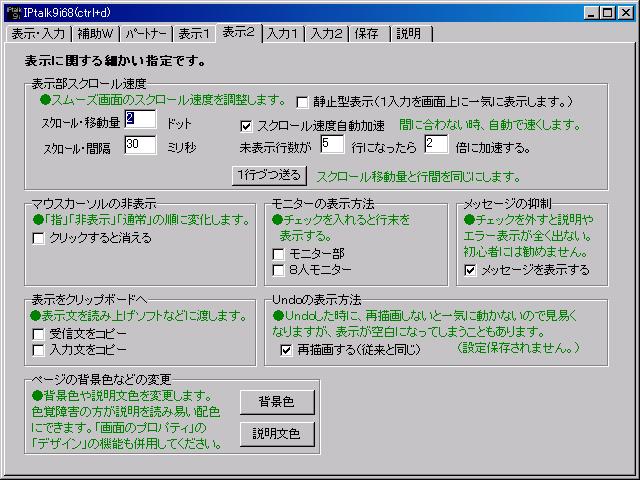
Task: Minimize the IPtalk window
Action: point(591,13)
